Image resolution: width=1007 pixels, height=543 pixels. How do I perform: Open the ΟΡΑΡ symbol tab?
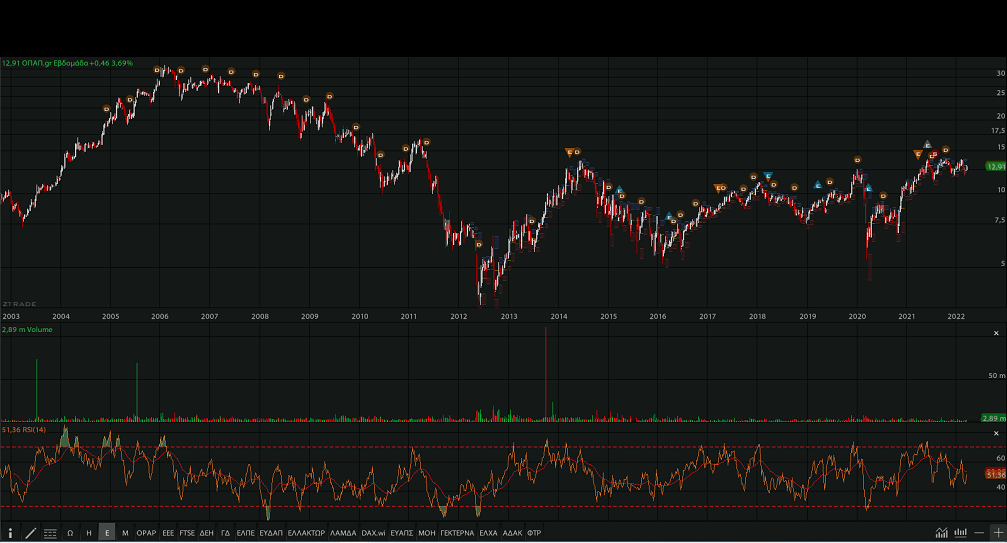coord(147,533)
